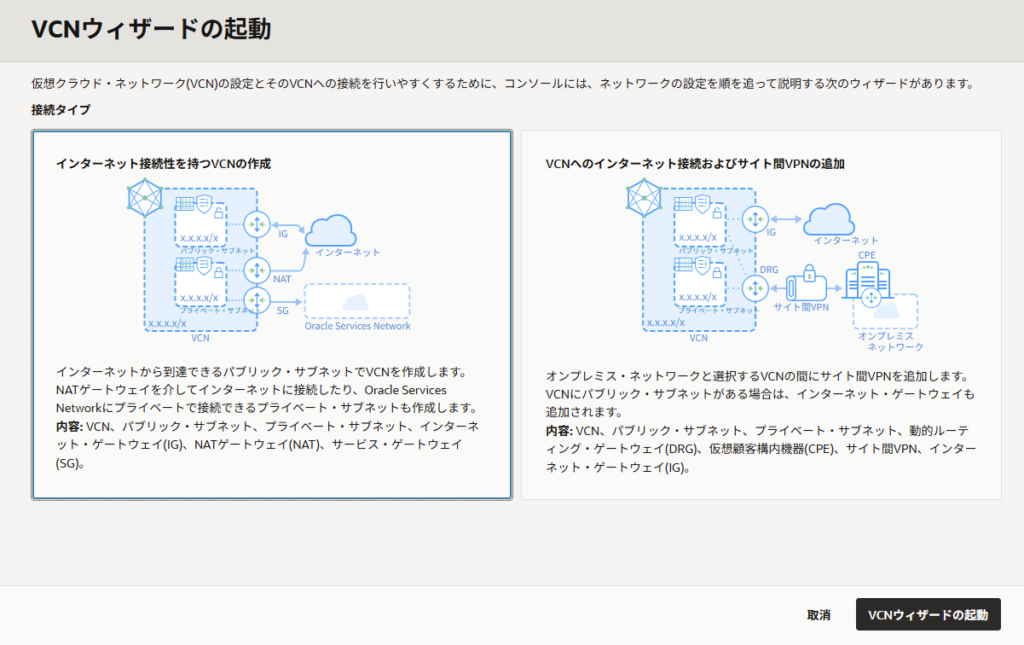Click the IG gateway icon in left diagram
1024x645 pixels.
tap(257, 224)
